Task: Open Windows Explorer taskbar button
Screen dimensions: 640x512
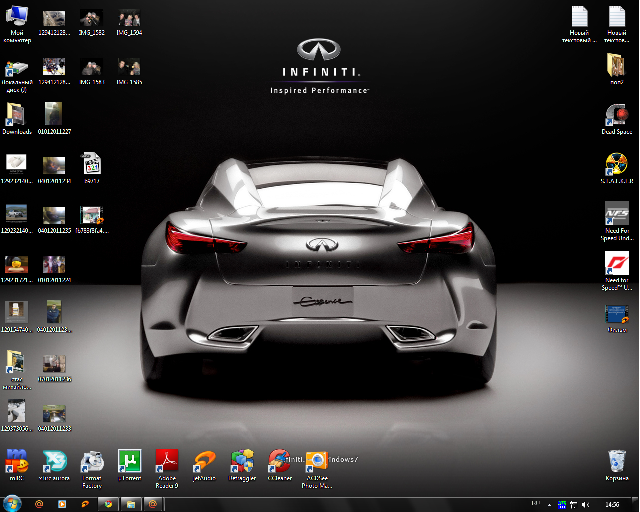Action: 131,504
